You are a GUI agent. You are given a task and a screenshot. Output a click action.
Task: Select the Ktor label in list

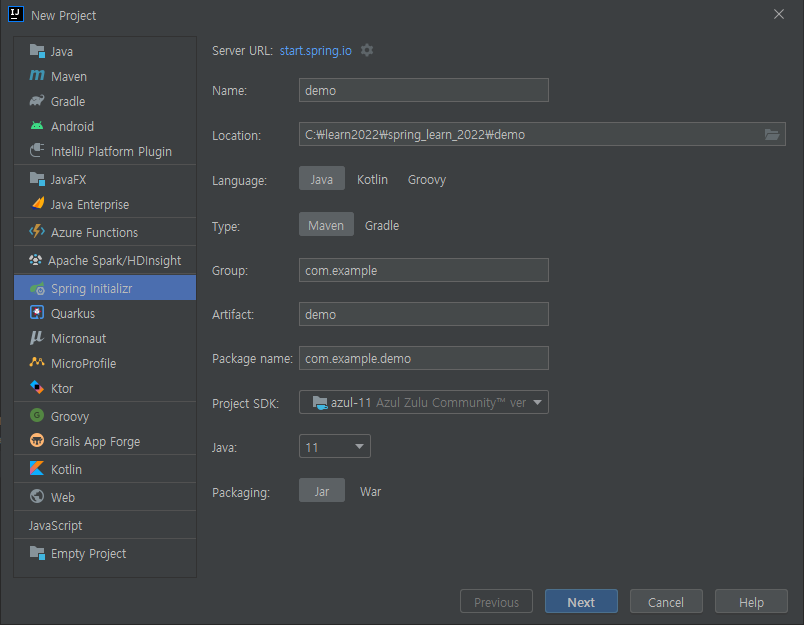pos(62,389)
